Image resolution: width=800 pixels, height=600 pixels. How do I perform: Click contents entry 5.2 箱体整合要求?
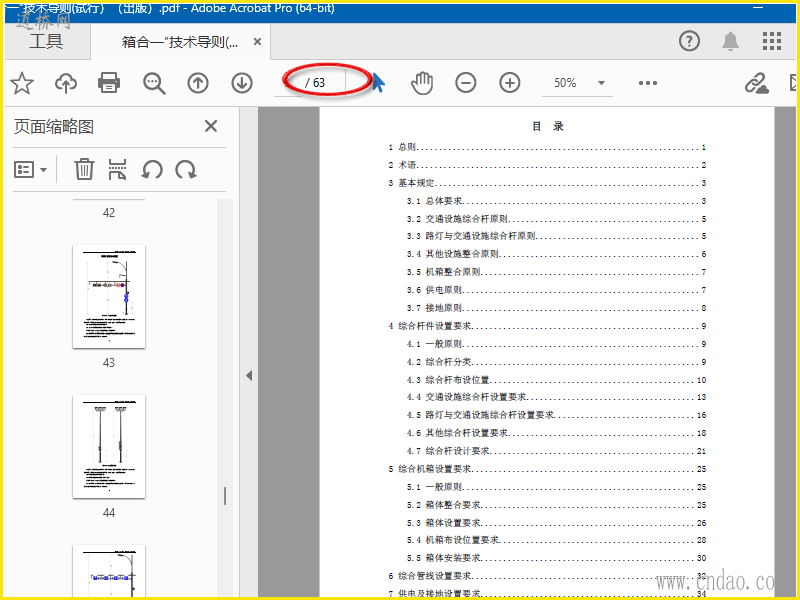pos(556,505)
